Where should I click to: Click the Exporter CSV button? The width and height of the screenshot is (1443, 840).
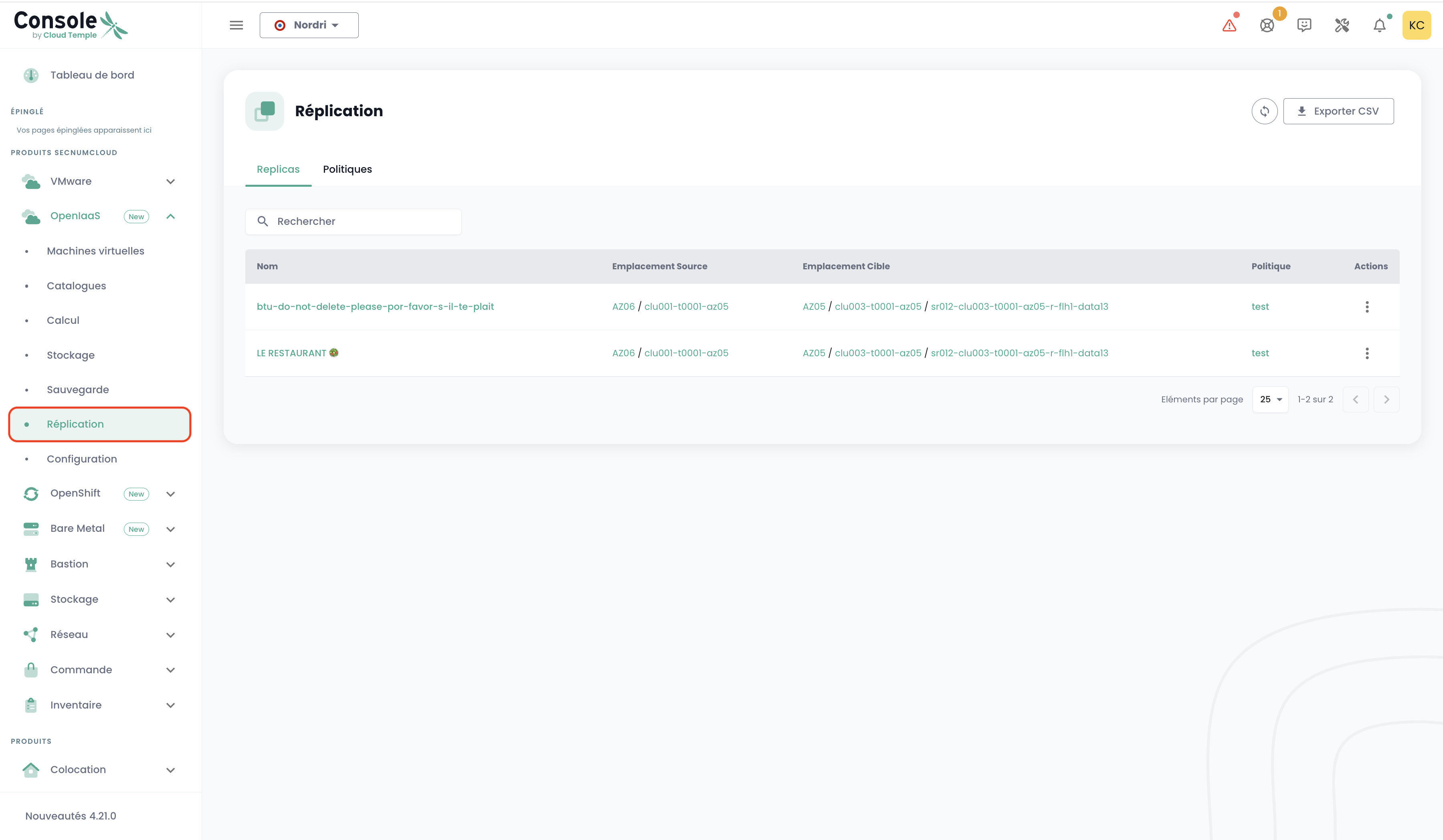1338,111
